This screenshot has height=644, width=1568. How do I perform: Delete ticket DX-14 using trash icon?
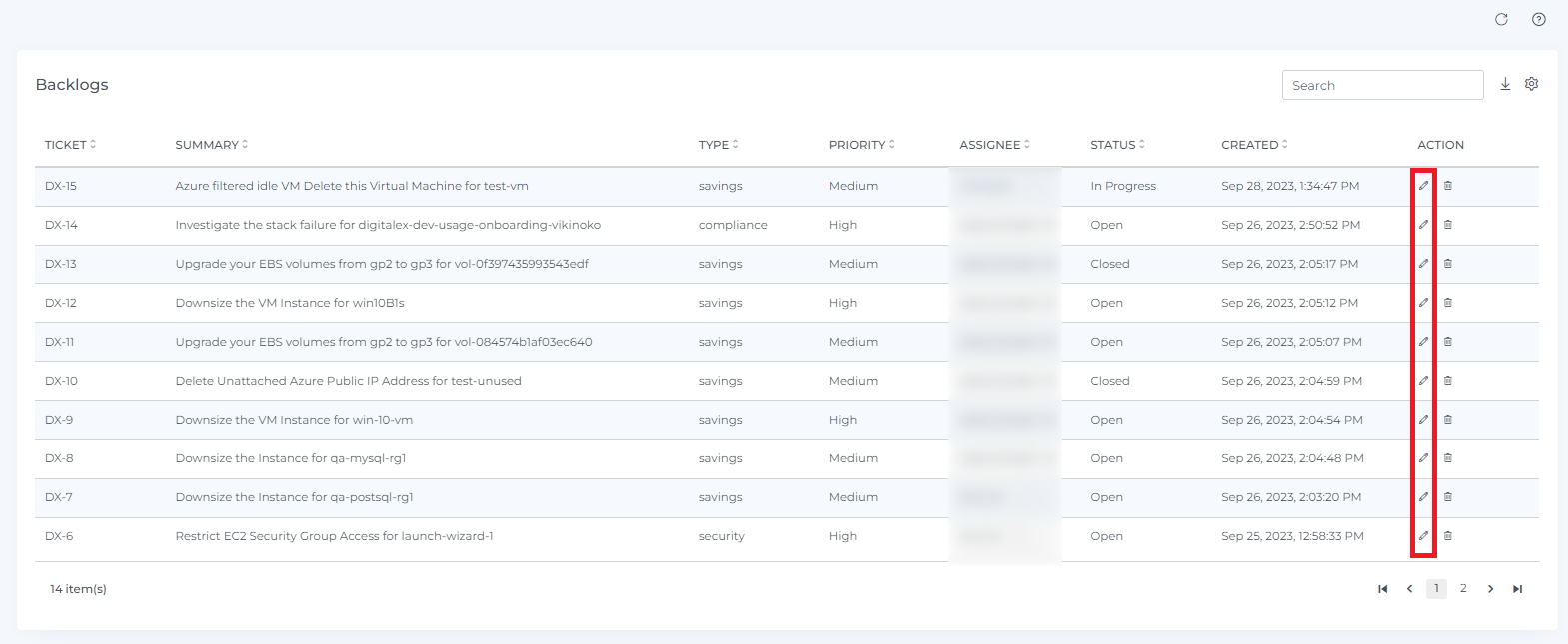point(1447,225)
